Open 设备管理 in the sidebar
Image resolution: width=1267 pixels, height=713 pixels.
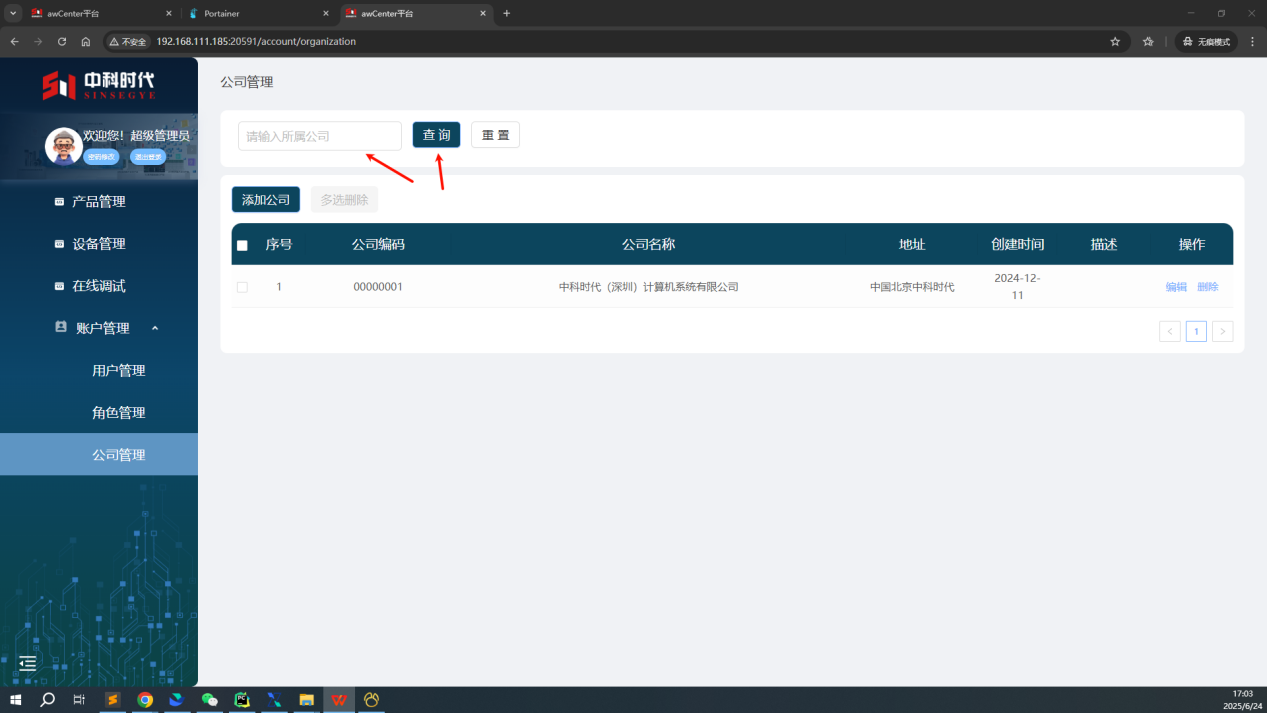point(99,244)
